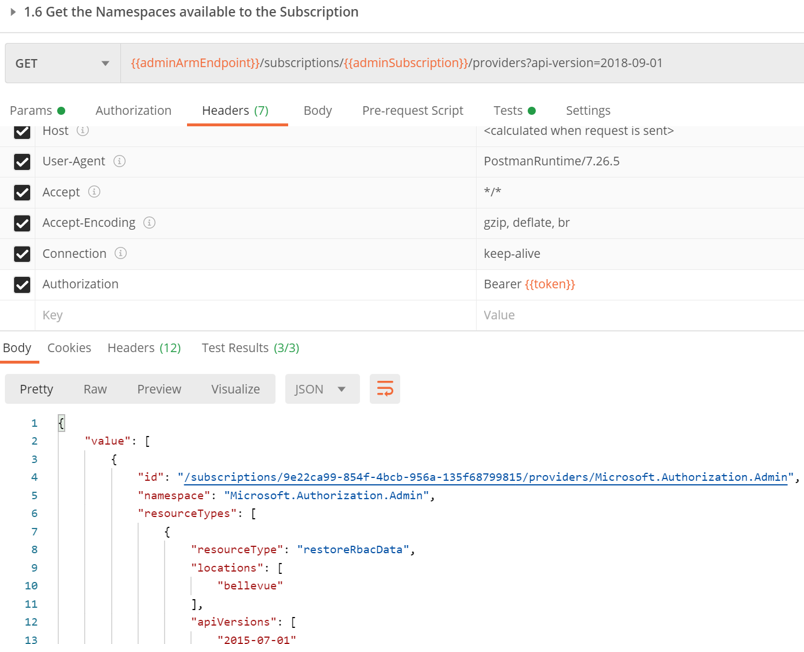Uncheck the Host header checkbox
Screen dimensions: 804x652
click(x=22, y=131)
